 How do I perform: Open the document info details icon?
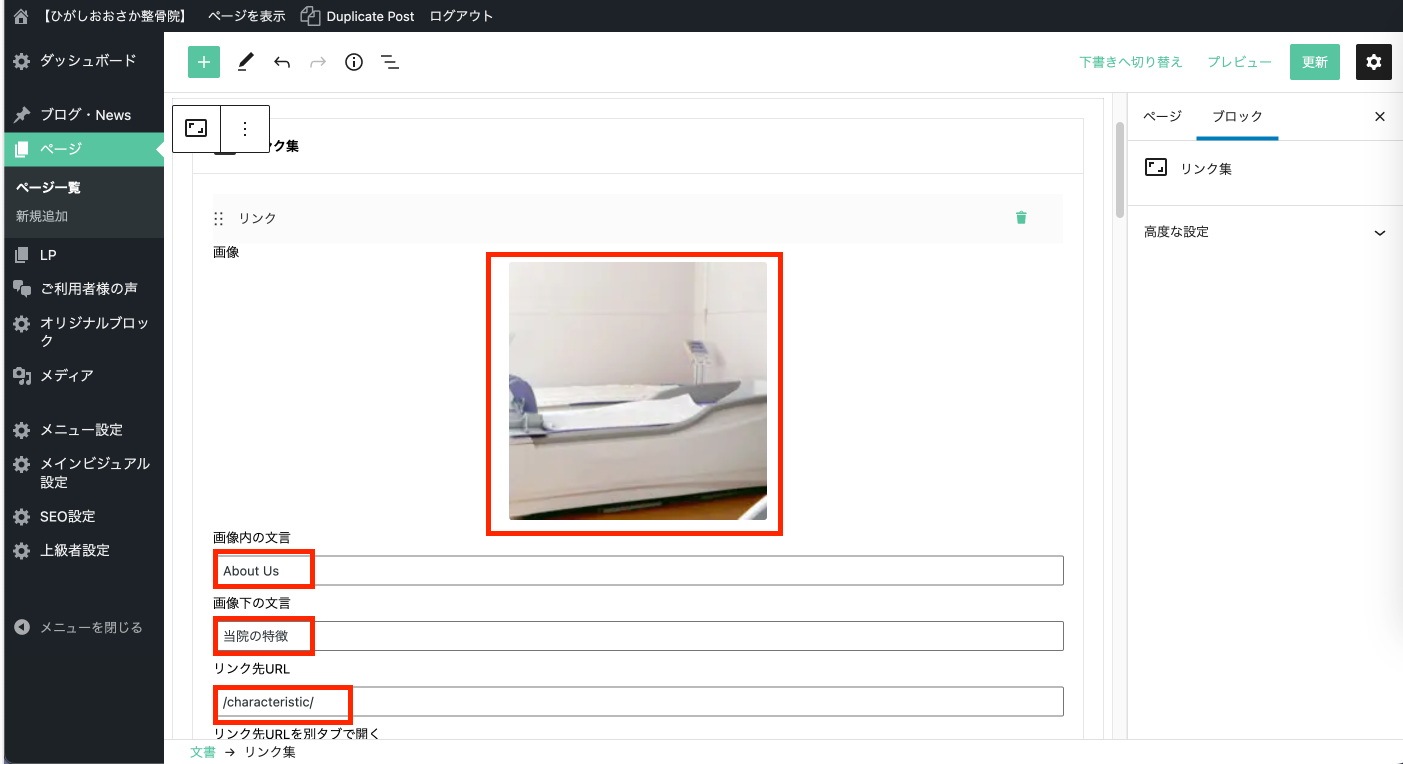point(353,62)
